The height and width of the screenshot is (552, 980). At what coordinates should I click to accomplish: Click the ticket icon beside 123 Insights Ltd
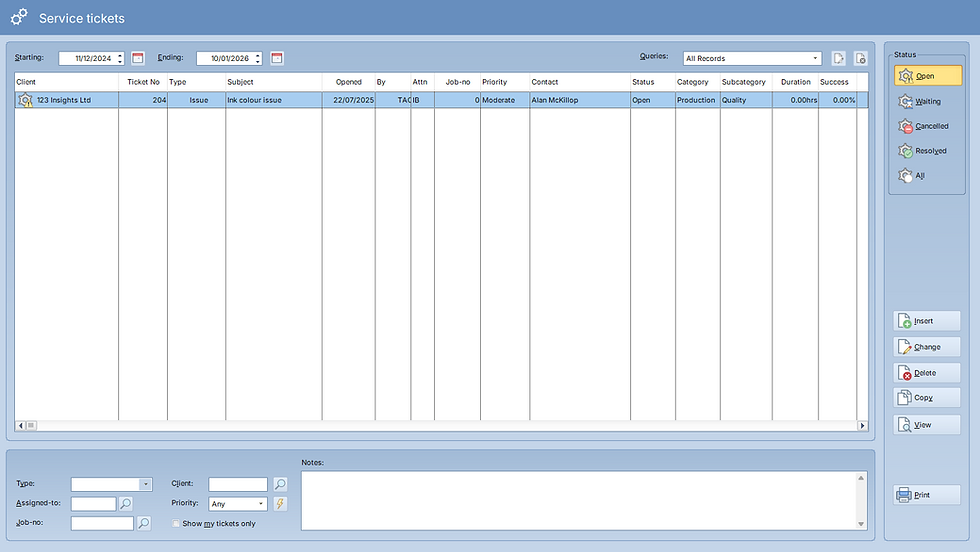pos(25,100)
